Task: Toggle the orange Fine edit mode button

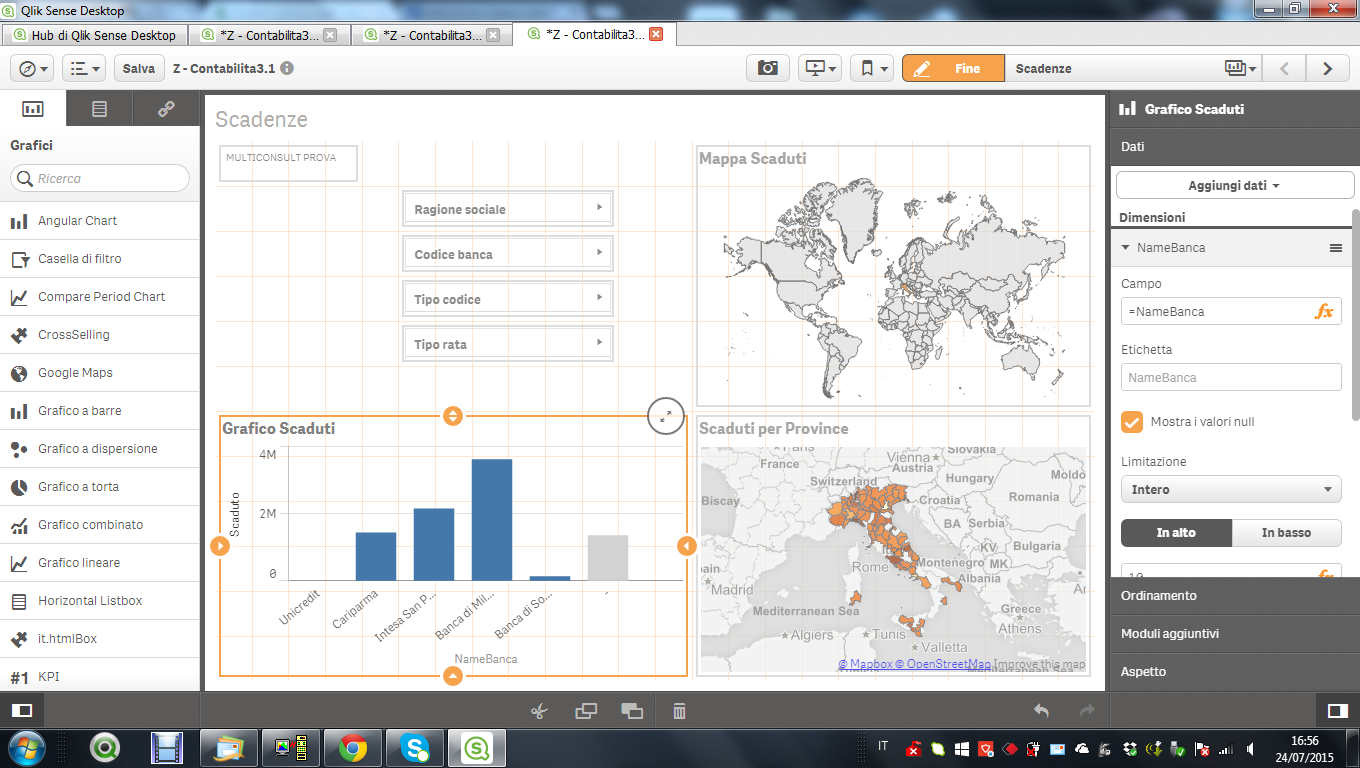Action: pos(953,68)
